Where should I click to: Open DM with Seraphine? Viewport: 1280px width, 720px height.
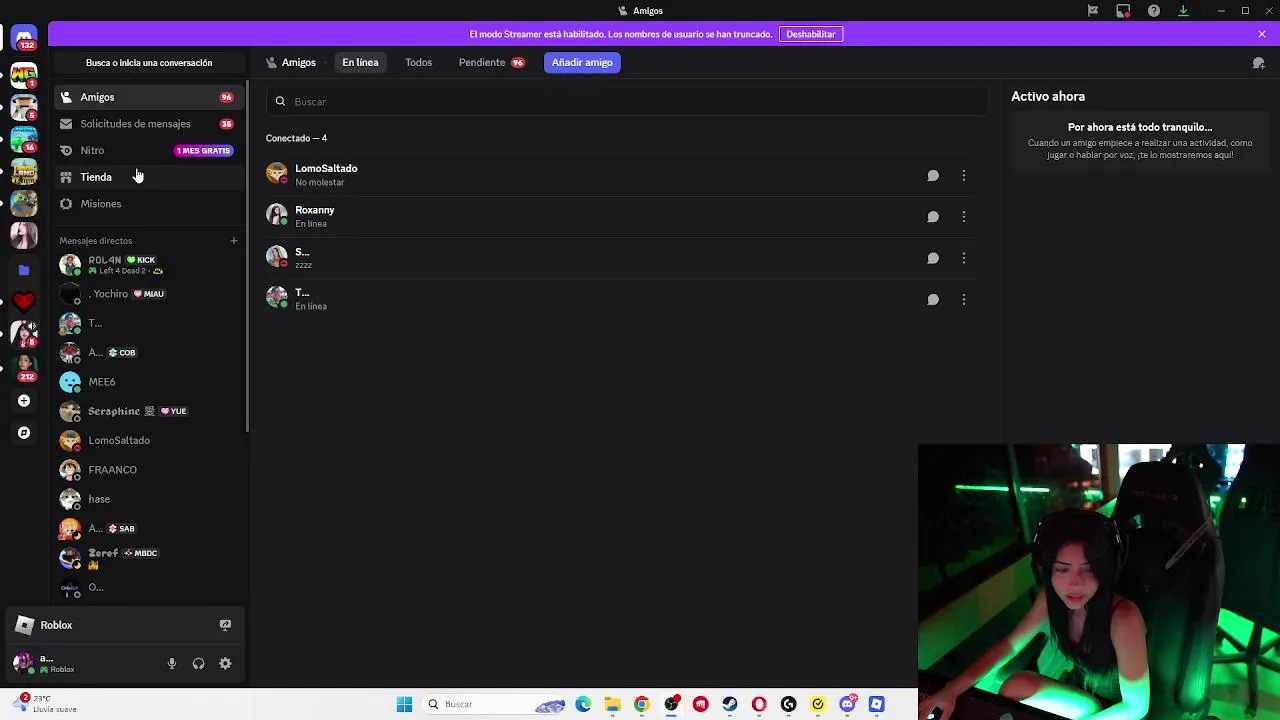pyautogui.click(x=149, y=411)
